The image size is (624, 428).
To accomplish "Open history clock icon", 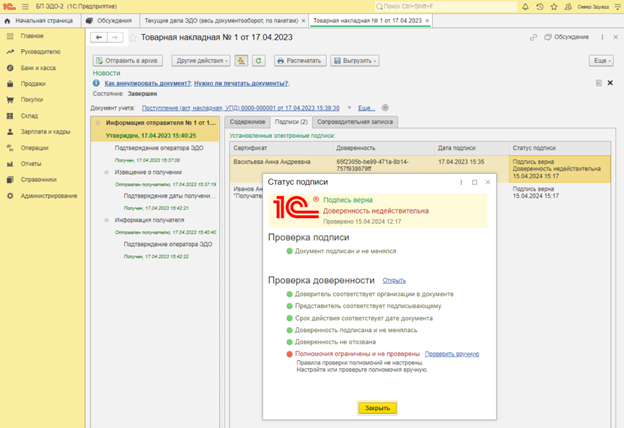I will tap(540, 6).
